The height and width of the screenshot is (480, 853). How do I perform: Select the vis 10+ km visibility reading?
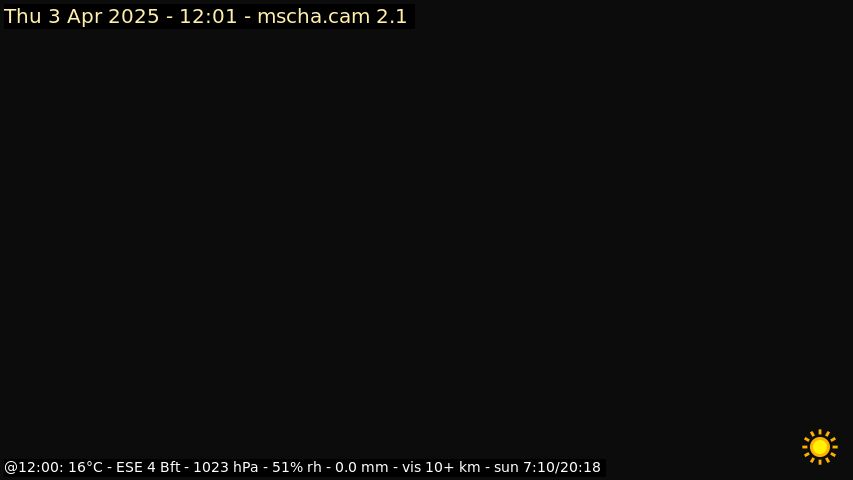point(441,467)
